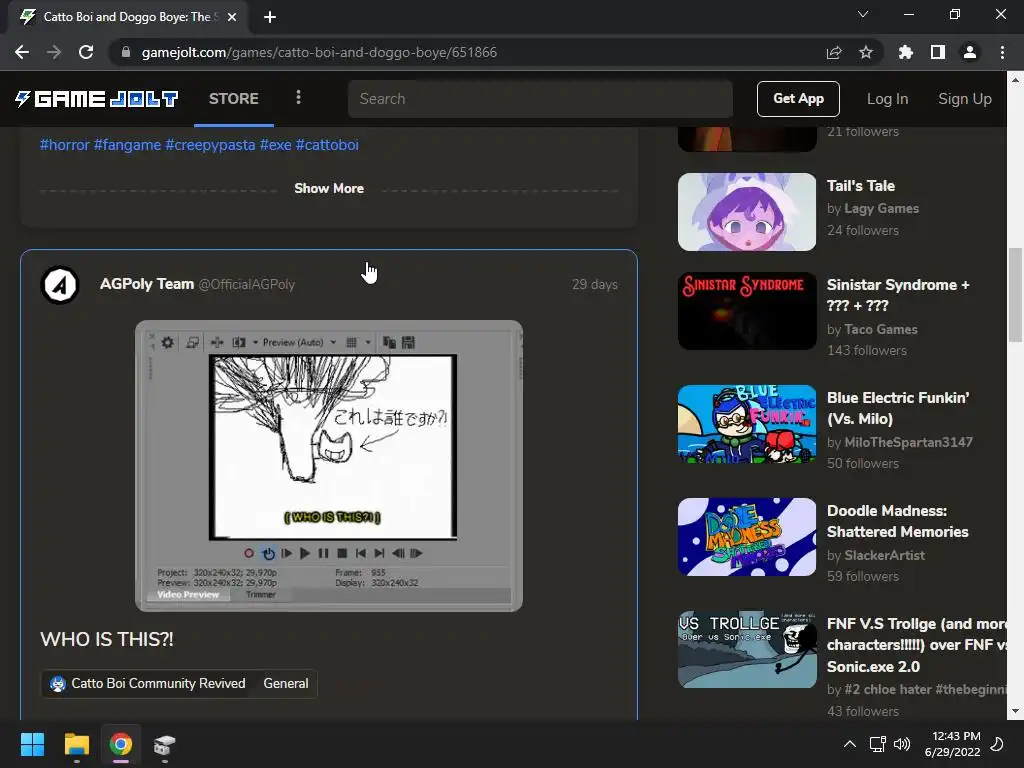1024x768 pixels.
Task: Open notification moon icon in tray
Action: coord(997,744)
